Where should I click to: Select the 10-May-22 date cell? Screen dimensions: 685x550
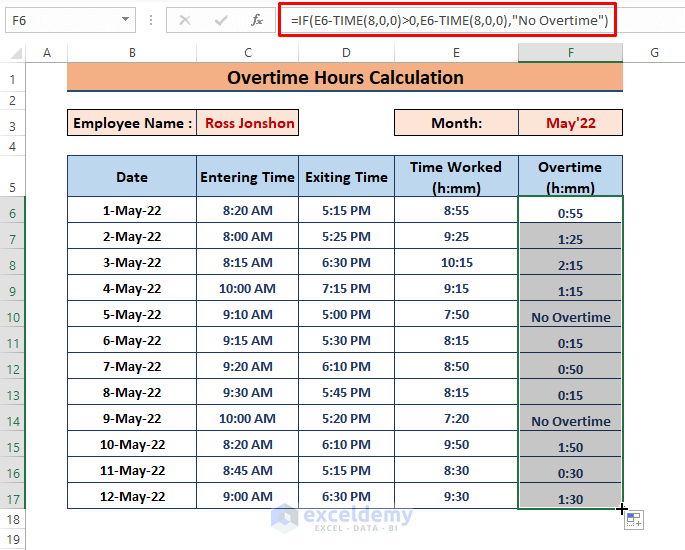(x=132, y=444)
